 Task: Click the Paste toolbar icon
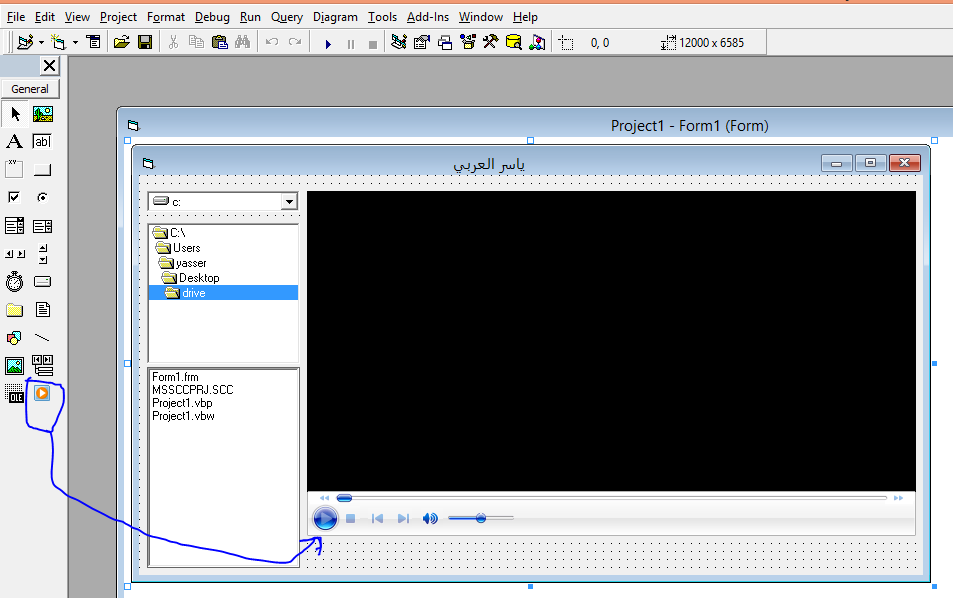(219, 43)
